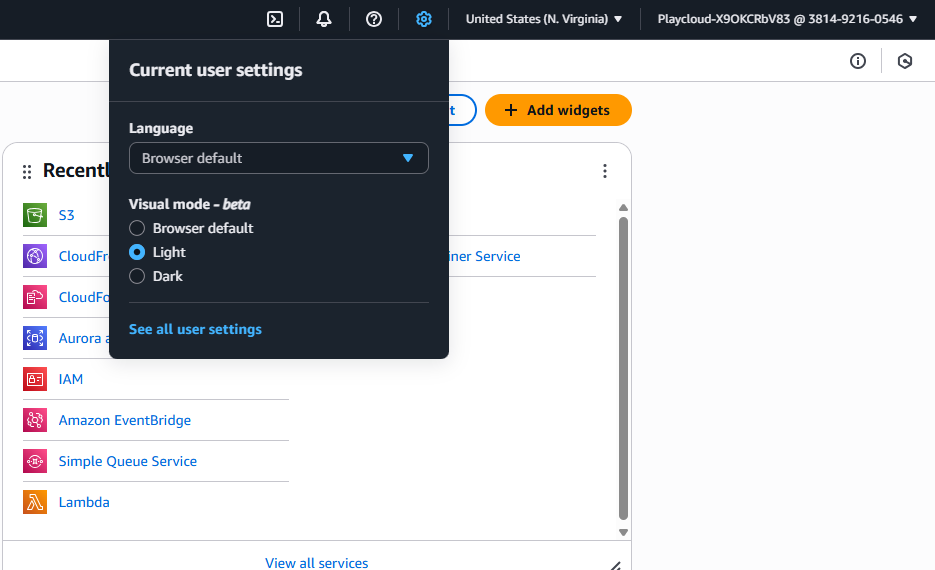Image resolution: width=935 pixels, height=570 pixels.
Task: Click the widget resize corner handle
Action: pyautogui.click(x=615, y=565)
